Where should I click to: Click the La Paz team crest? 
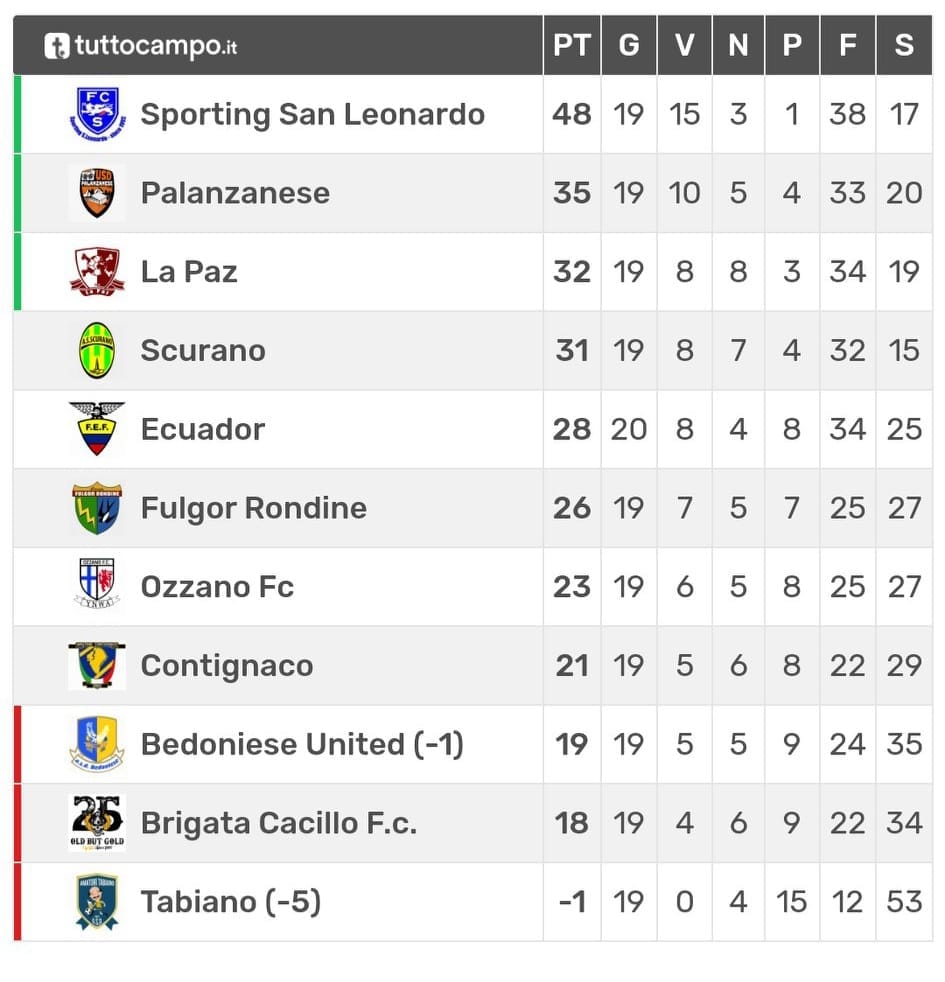point(97,272)
